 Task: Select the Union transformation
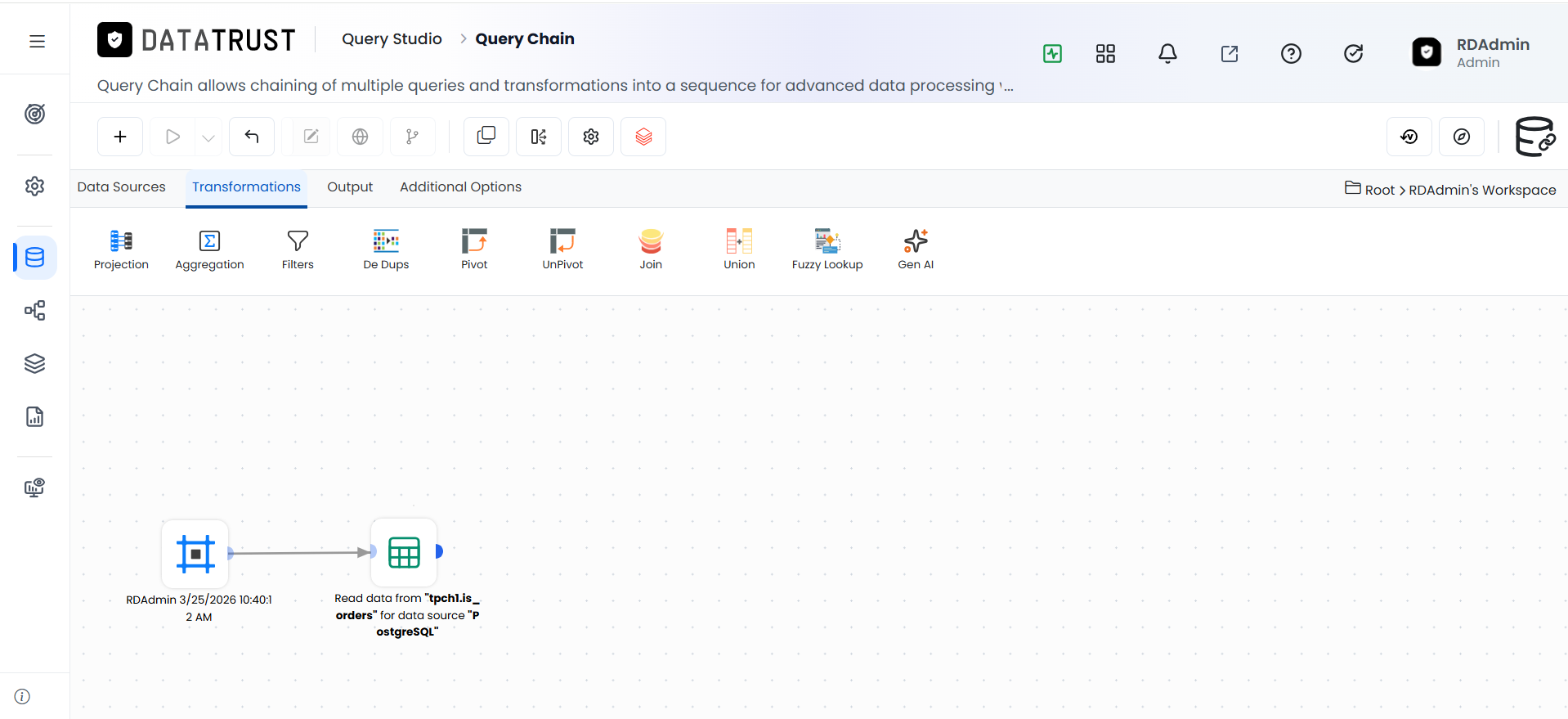coord(739,249)
